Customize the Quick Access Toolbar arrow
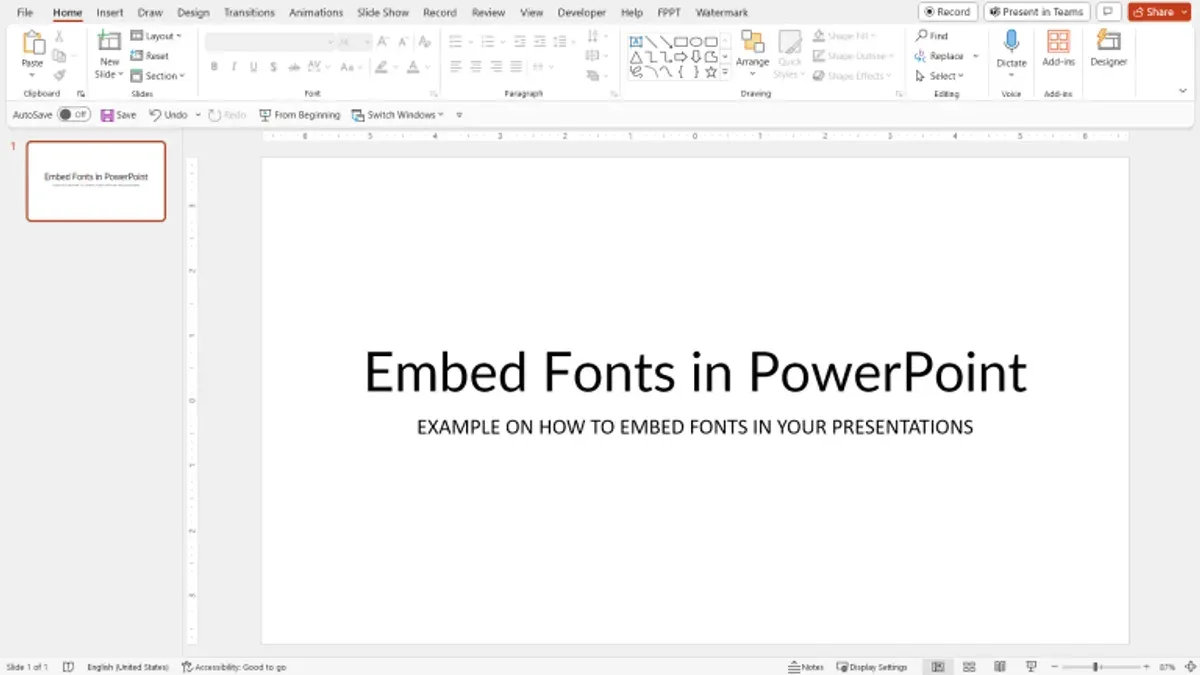Image resolution: width=1200 pixels, height=675 pixels. [459, 115]
